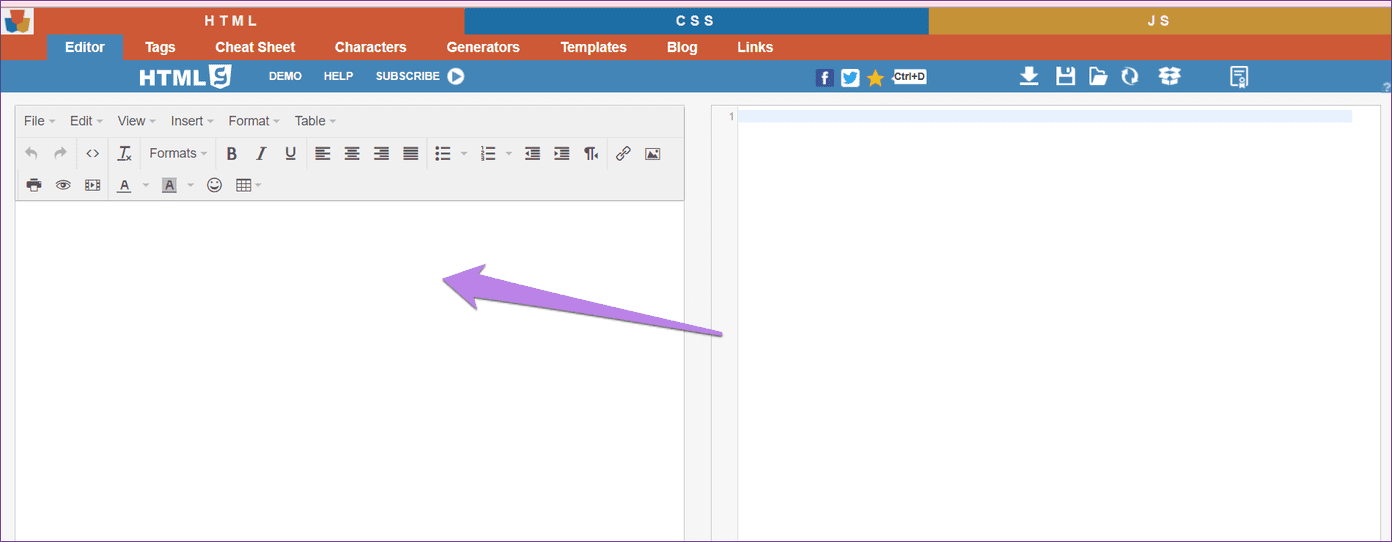The height and width of the screenshot is (542, 1392).
Task: Click the DEMO link
Action: pyautogui.click(x=285, y=76)
